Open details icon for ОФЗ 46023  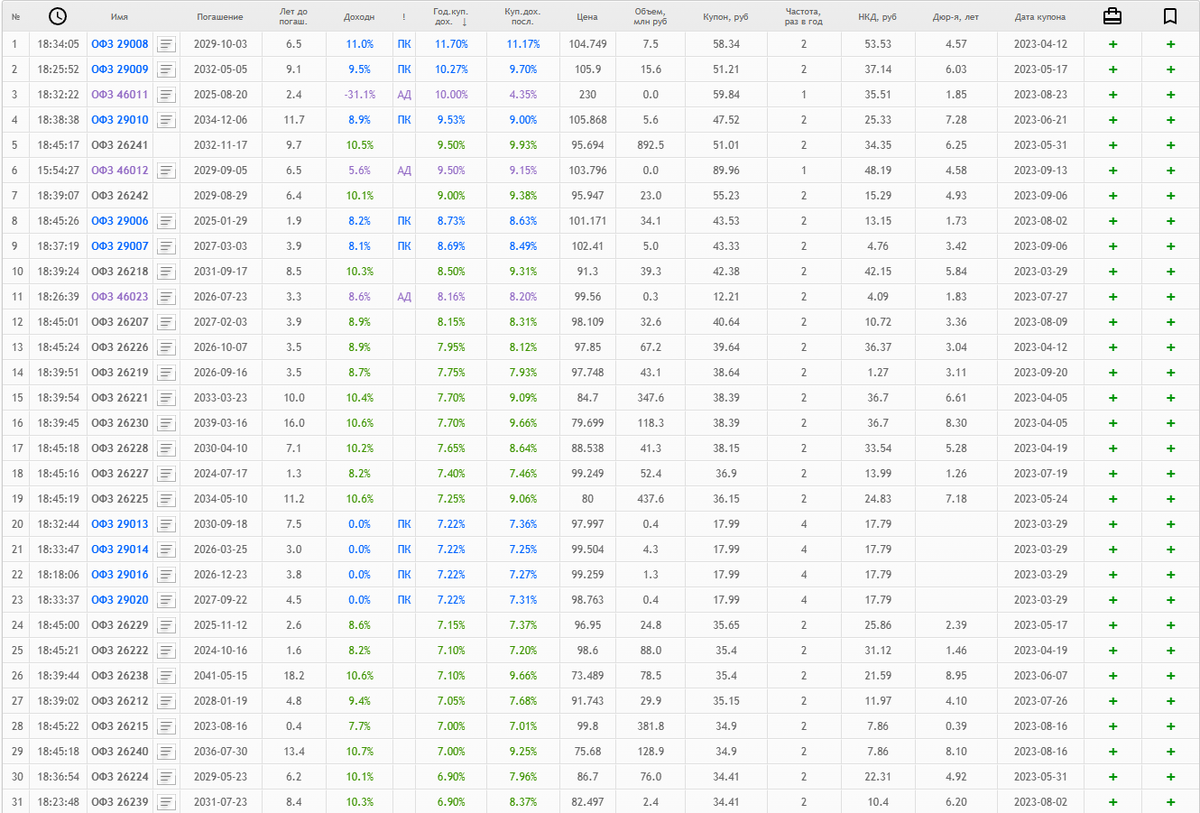tap(167, 297)
